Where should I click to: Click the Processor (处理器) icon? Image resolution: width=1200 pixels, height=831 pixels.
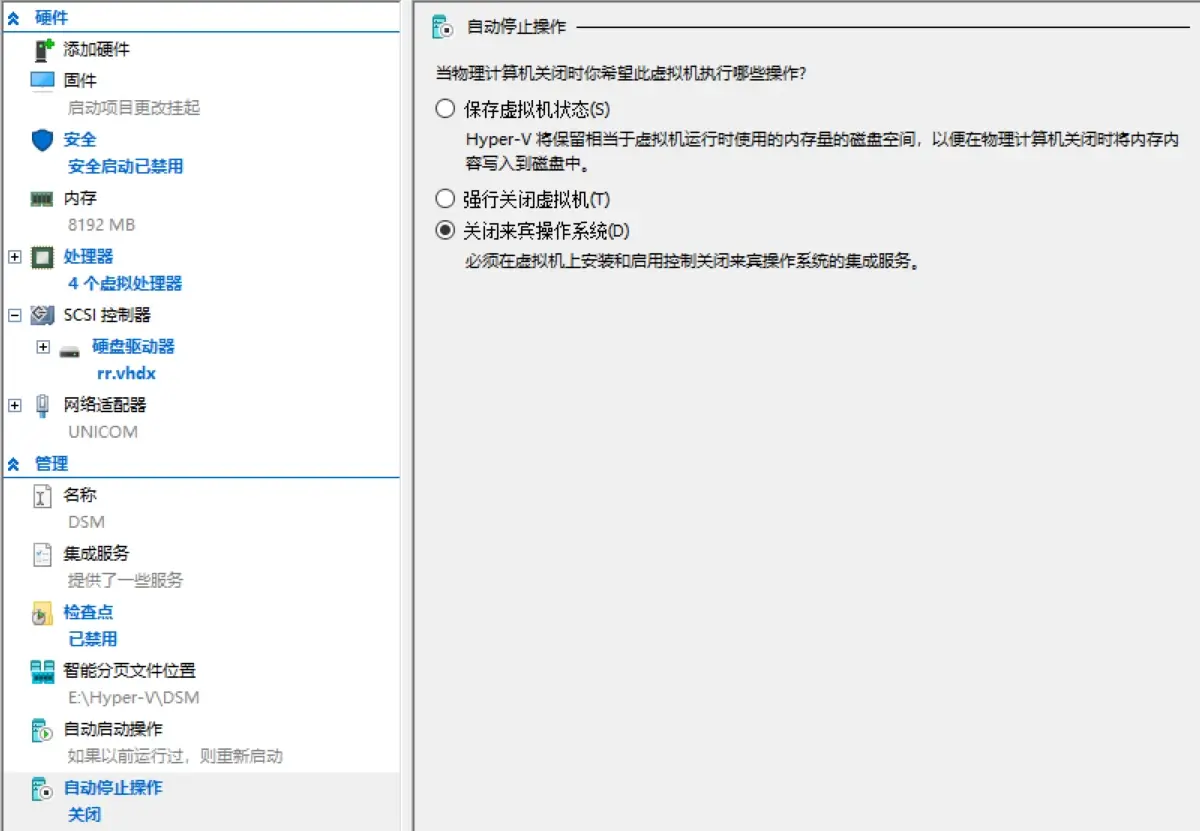point(42,257)
